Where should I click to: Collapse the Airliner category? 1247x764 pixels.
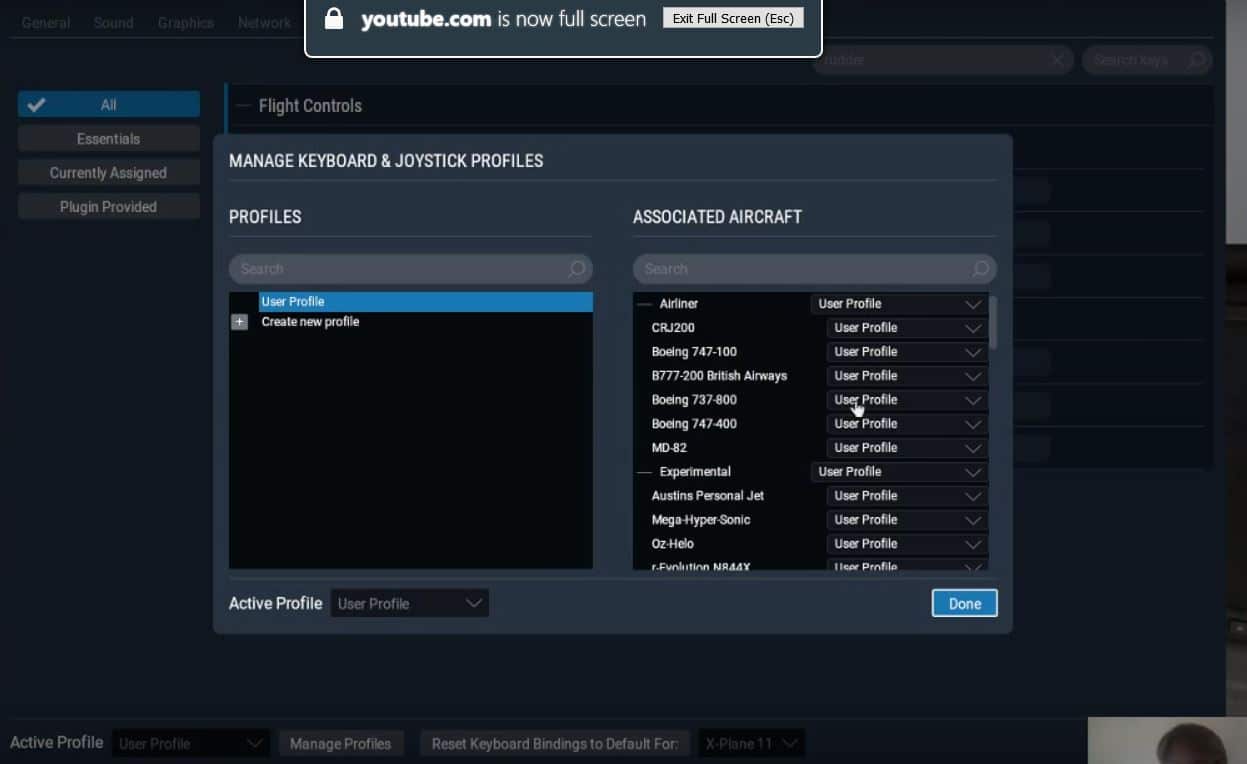point(644,304)
